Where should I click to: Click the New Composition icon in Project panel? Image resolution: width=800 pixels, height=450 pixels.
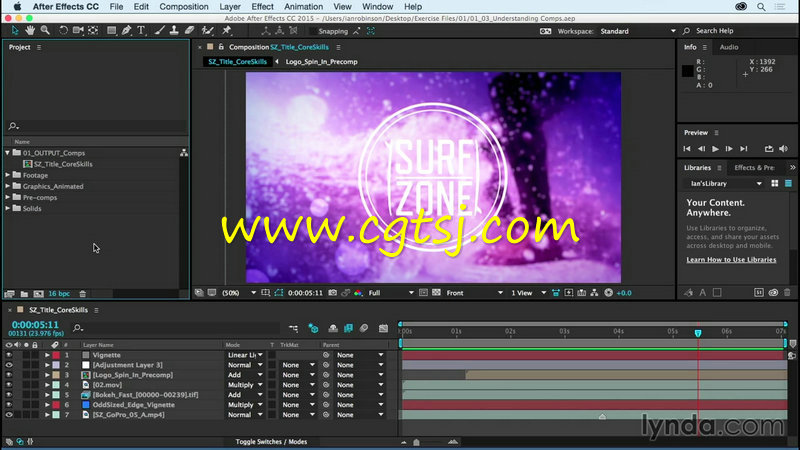click(x=38, y=294)
